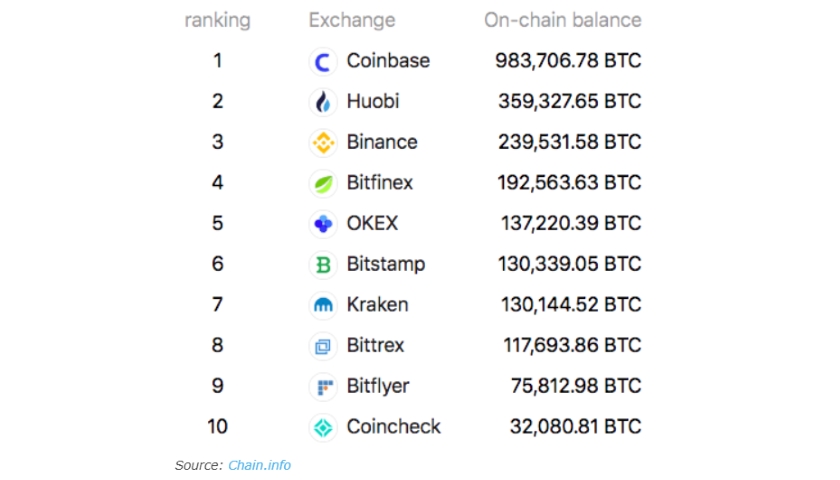
Task: Click Coincheck balance 32,080.81 BTC
Action: [x=575, y=426]
